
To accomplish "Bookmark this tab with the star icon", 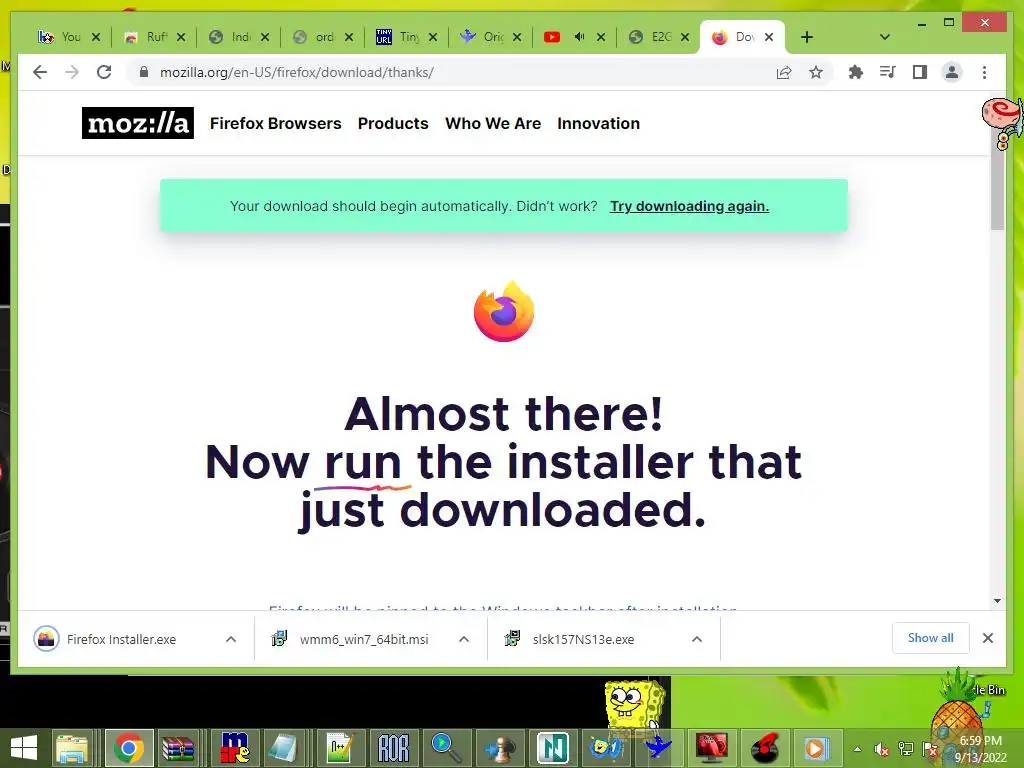I will [816, 72].
